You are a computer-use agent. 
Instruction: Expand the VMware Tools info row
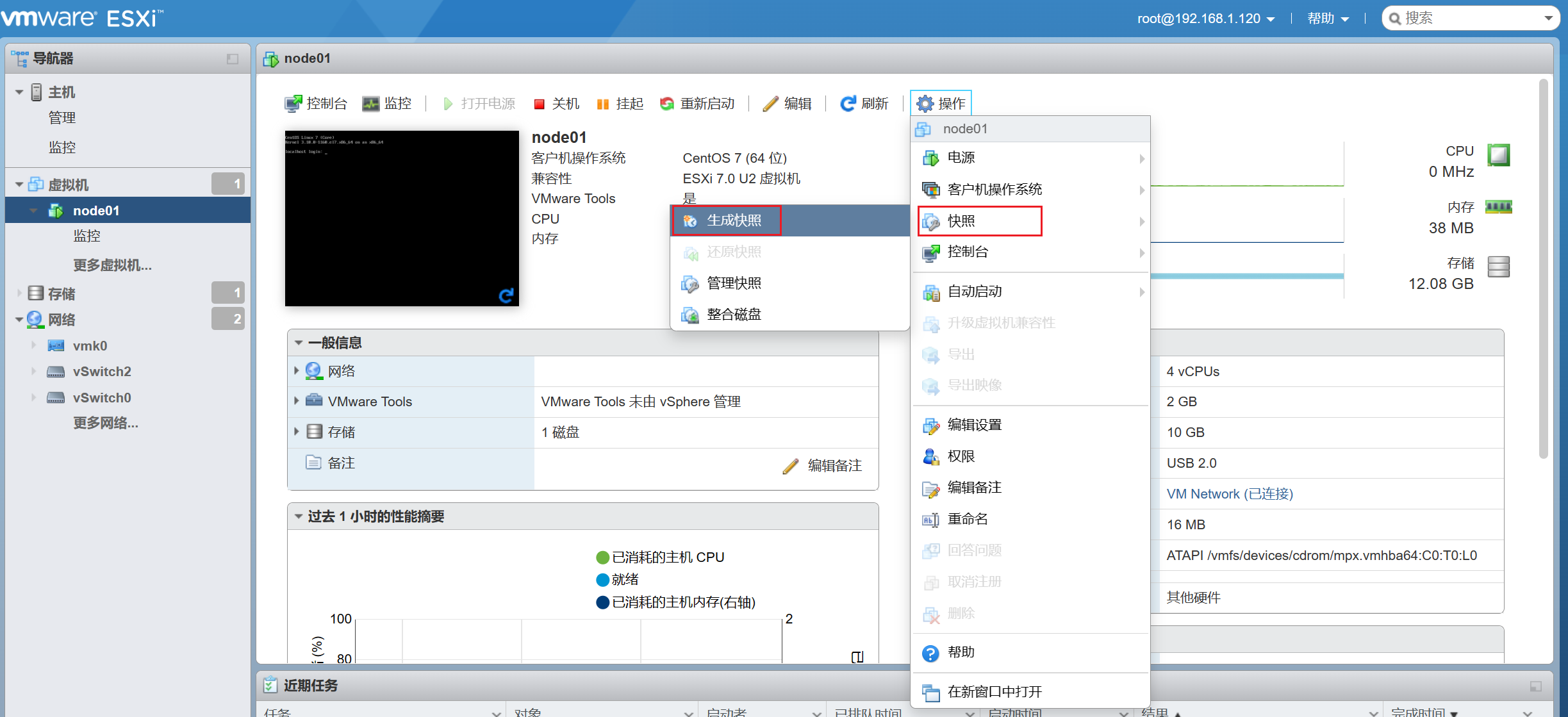tap(297, 401)
